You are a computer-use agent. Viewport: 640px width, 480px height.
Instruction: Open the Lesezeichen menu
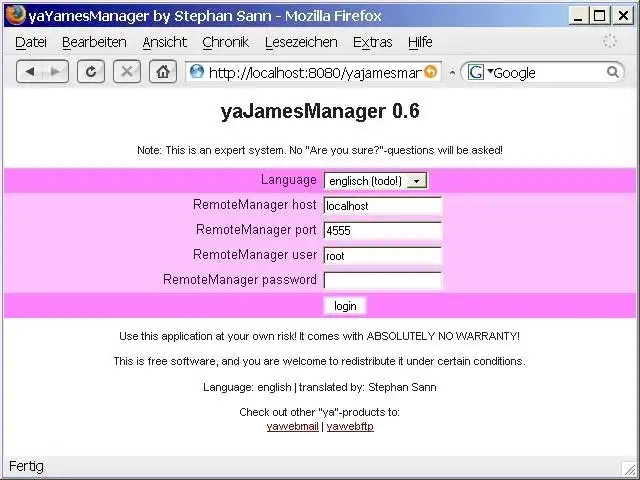301,42
